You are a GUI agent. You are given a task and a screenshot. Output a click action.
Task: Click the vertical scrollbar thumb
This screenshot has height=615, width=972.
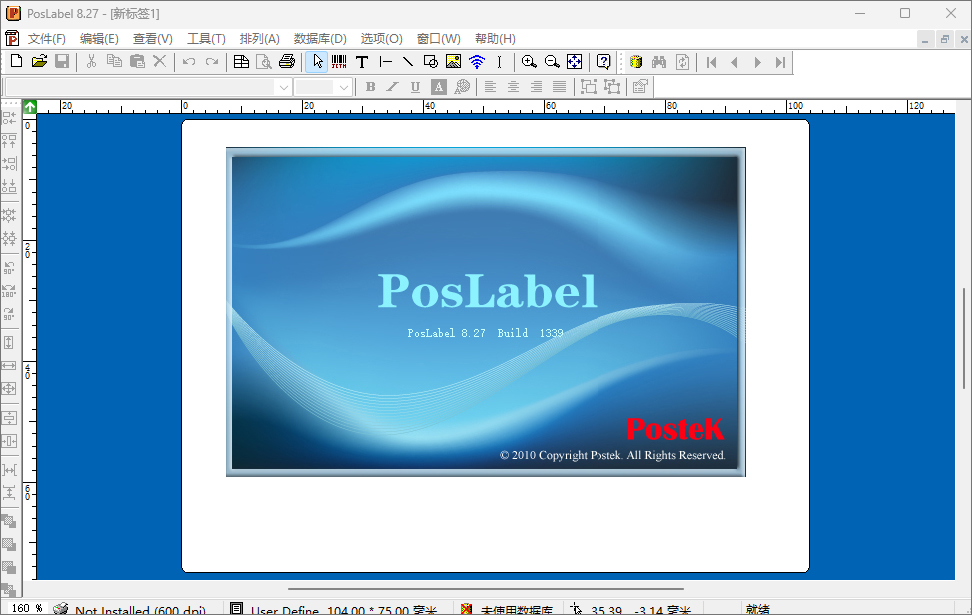964,338
